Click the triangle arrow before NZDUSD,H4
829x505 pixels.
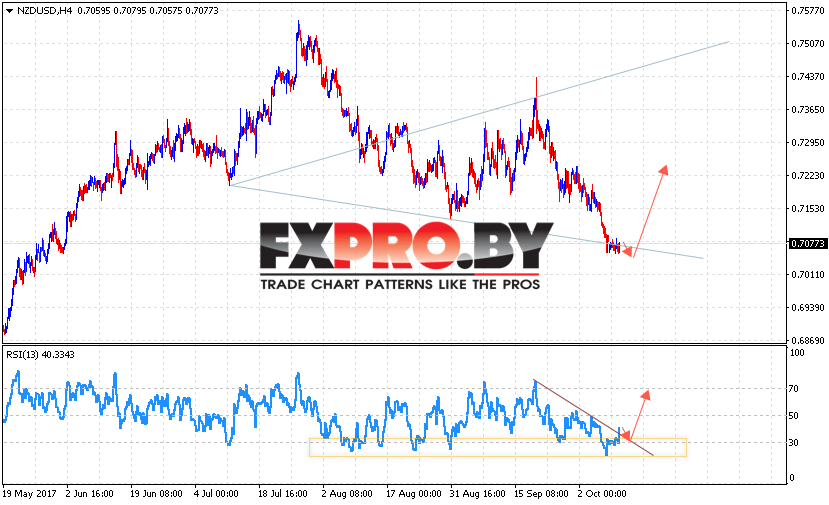(9, 11)
